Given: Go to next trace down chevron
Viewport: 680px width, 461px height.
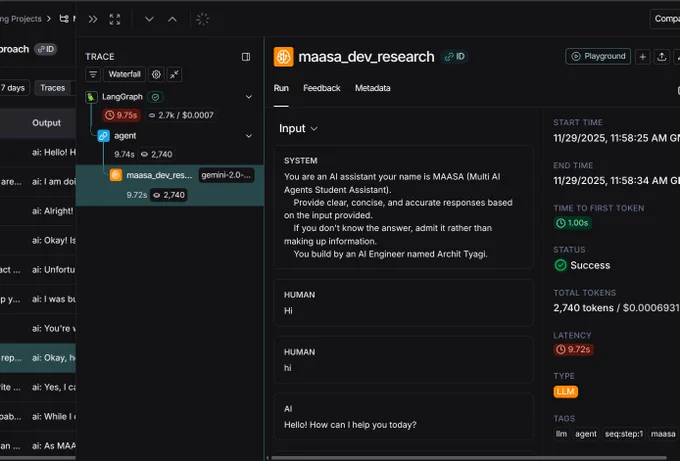Looking at the screenshot, I should pyautogui.click(x=149, y=19).
